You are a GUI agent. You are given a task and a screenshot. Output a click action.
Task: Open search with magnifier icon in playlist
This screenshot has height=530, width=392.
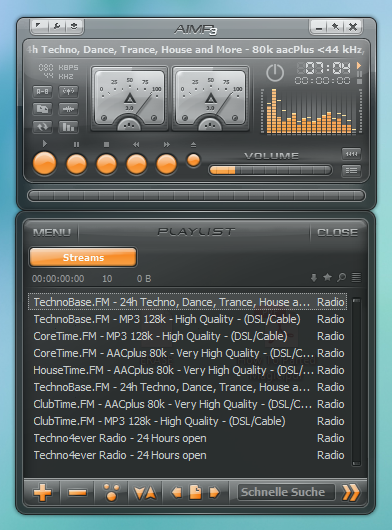click(x=342, y=278)
